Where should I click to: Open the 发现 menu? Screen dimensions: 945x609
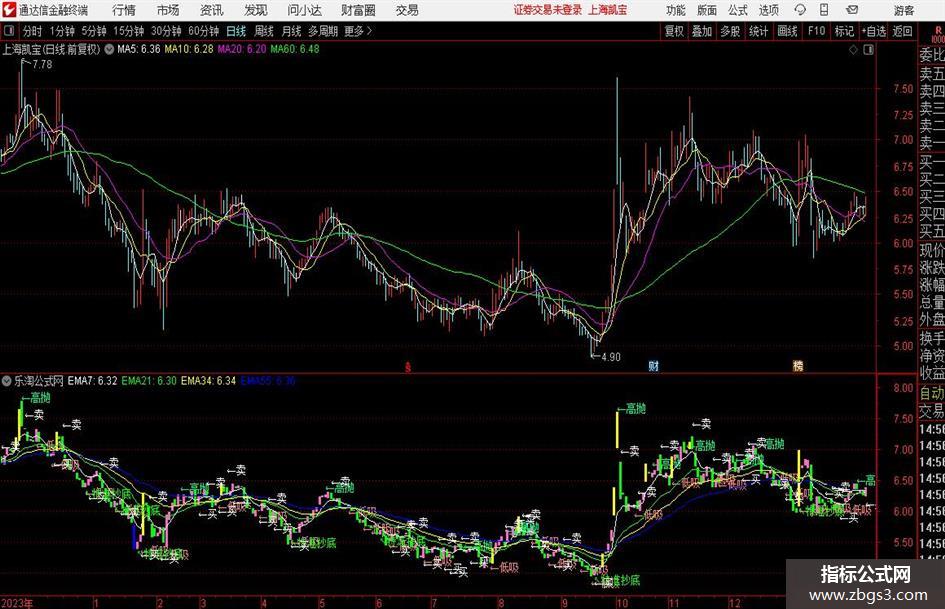tap(256, 10)
